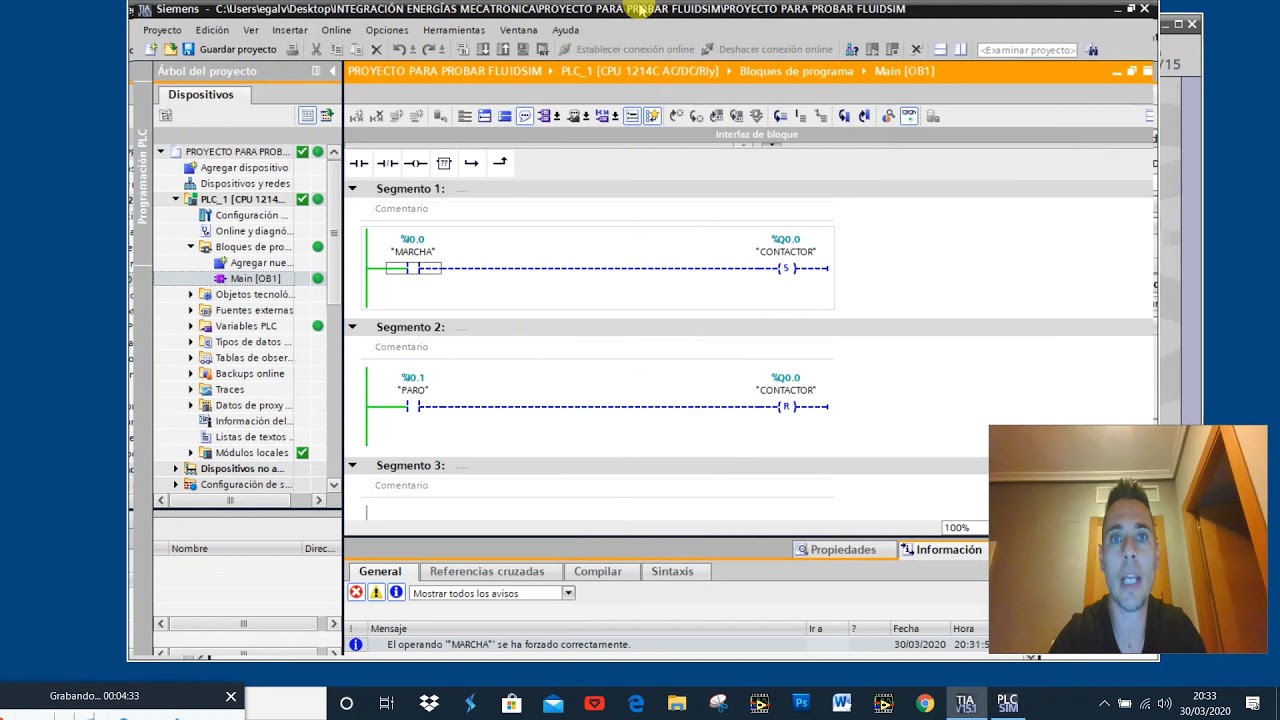Switch to the Sintaxis tab
Viewport: 1280px width, 720px height.
[672, 572]
